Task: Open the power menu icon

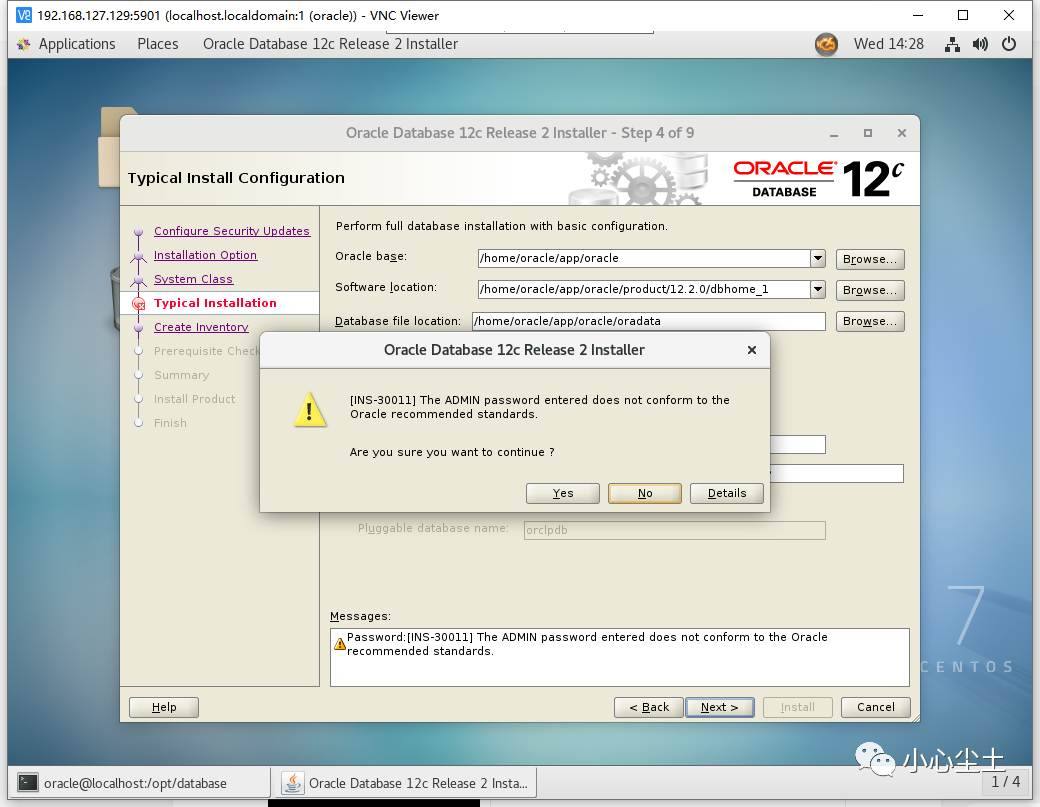Action: [x=1009, y=44]
